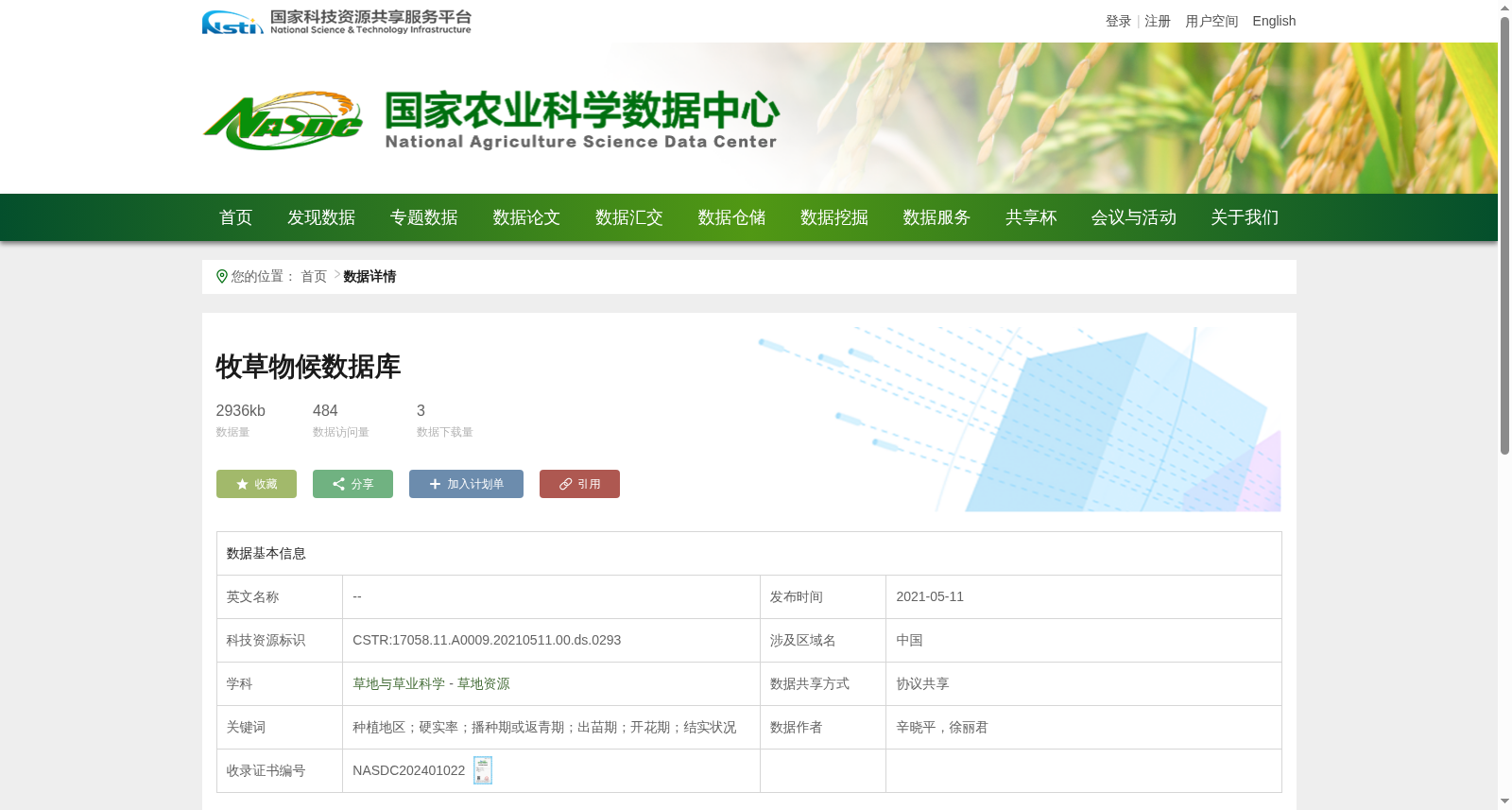The width and height of the screenshot is (1512, 810).
Task: Click 首页 in the breadcrumb
Action: pos(314,276)
